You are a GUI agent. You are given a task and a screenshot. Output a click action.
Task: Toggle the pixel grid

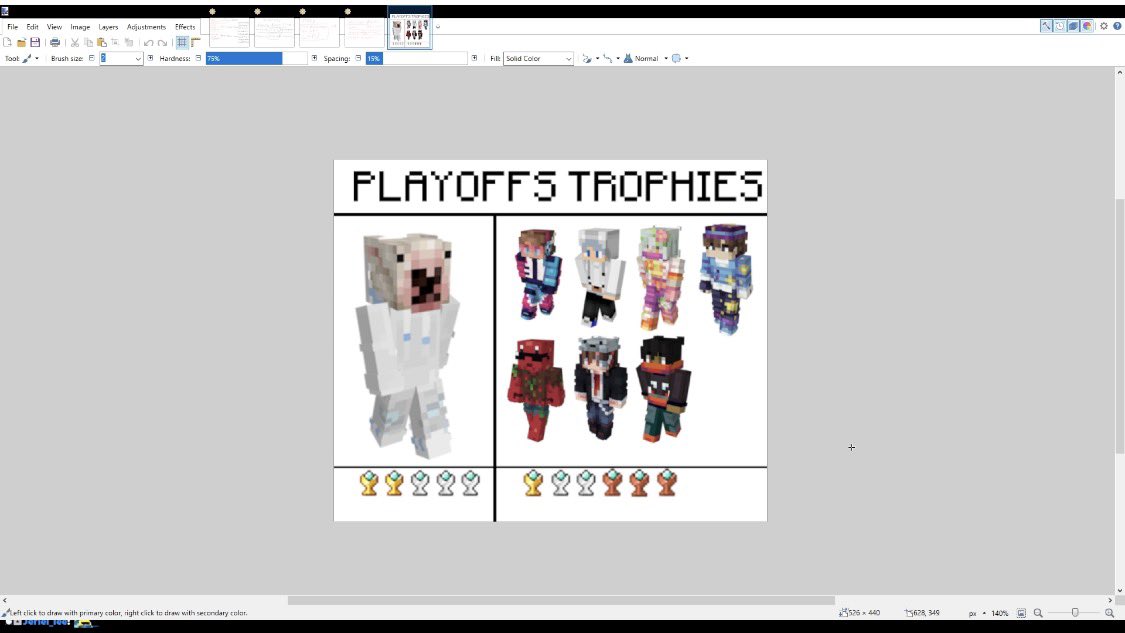[x=182, y=42]
